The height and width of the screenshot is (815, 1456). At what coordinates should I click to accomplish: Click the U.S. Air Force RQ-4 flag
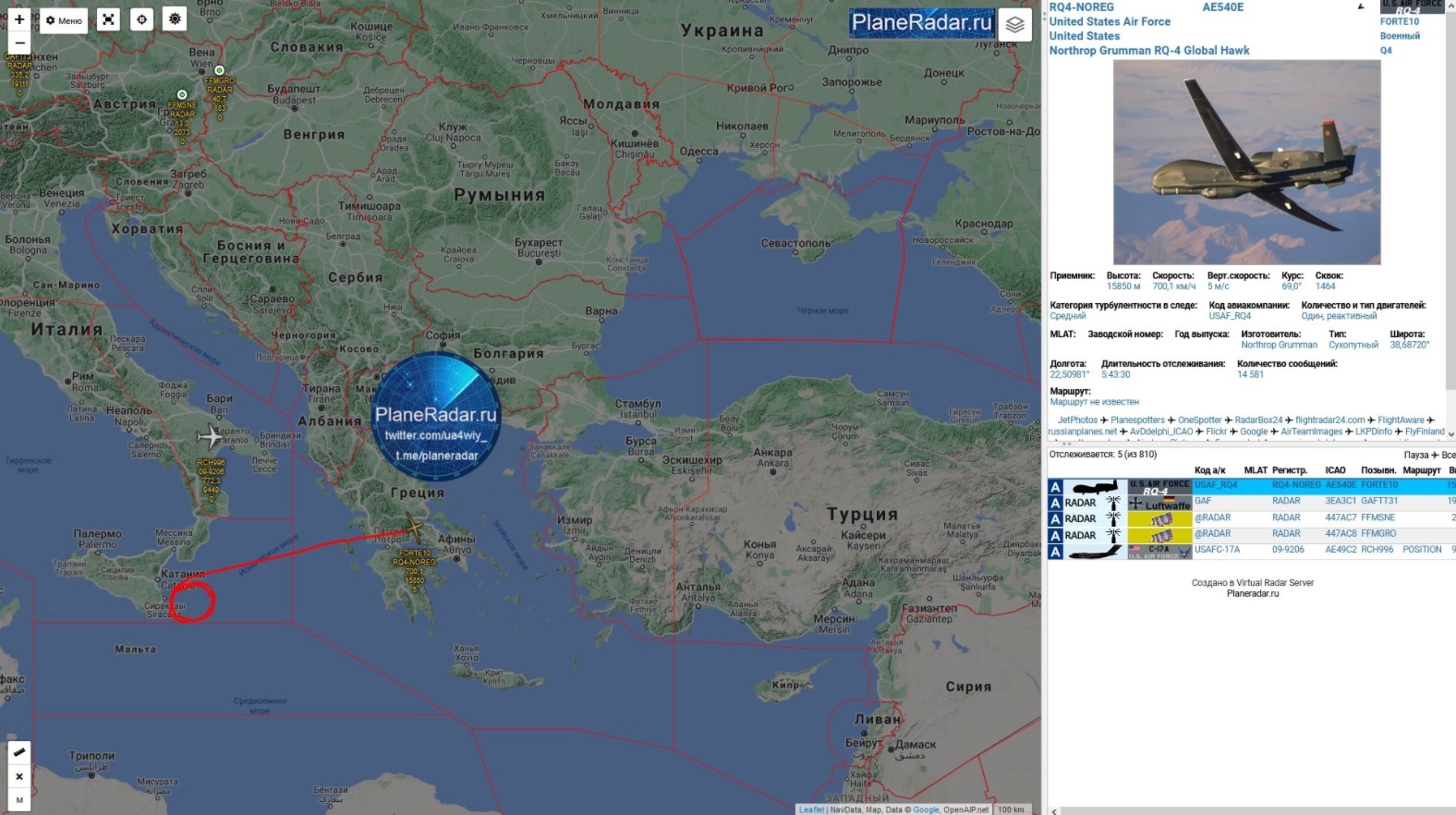tap(1159, 486)
